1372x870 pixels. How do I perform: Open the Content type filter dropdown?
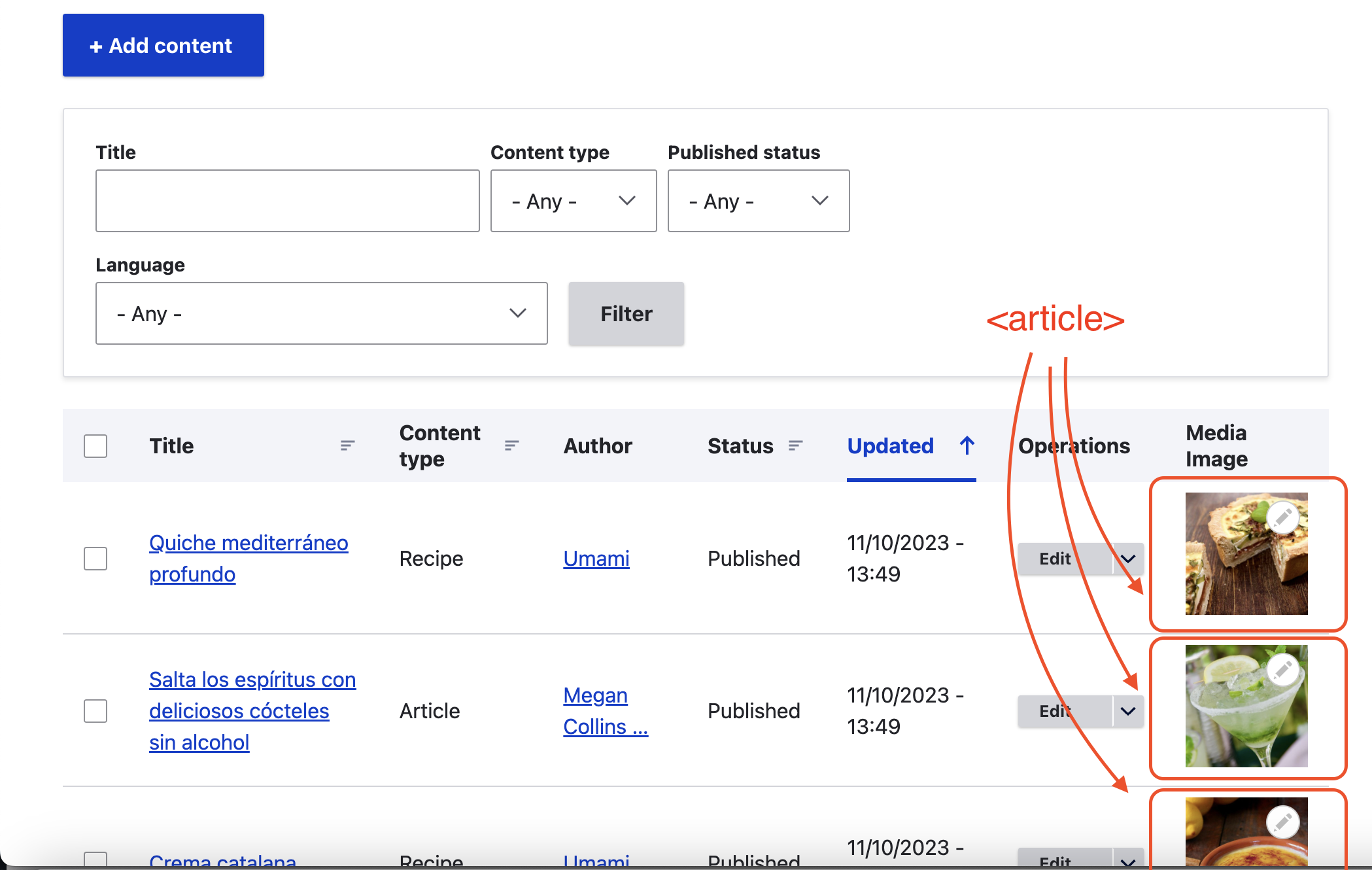click(574, 201)
